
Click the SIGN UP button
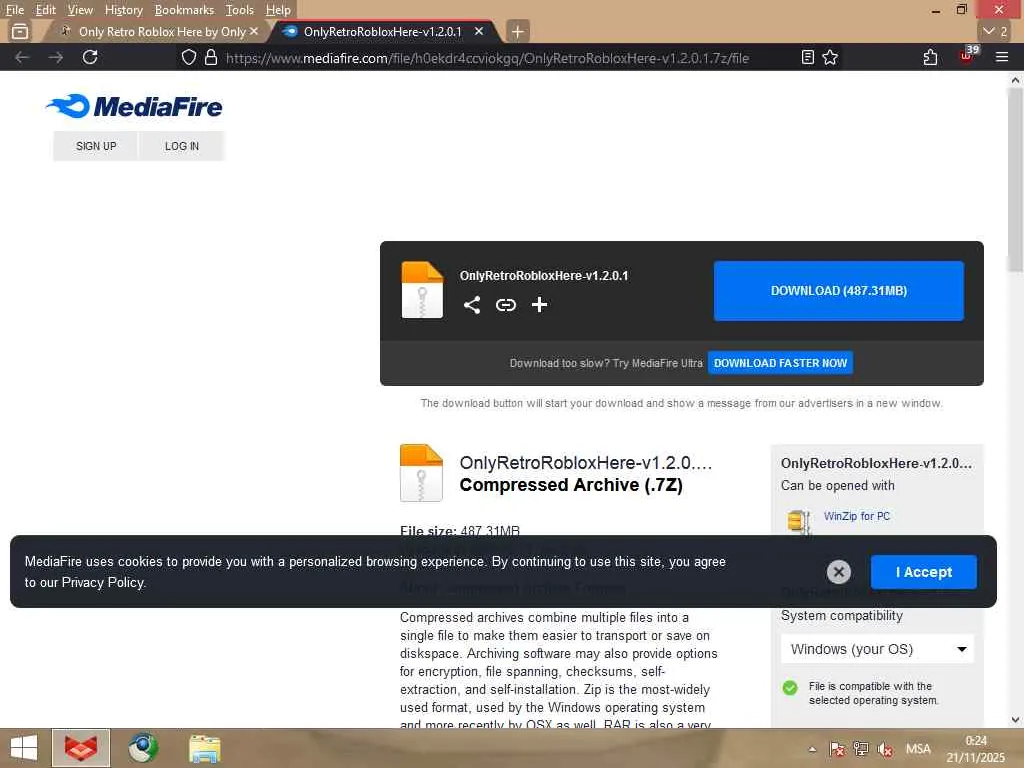pos(96,146)
